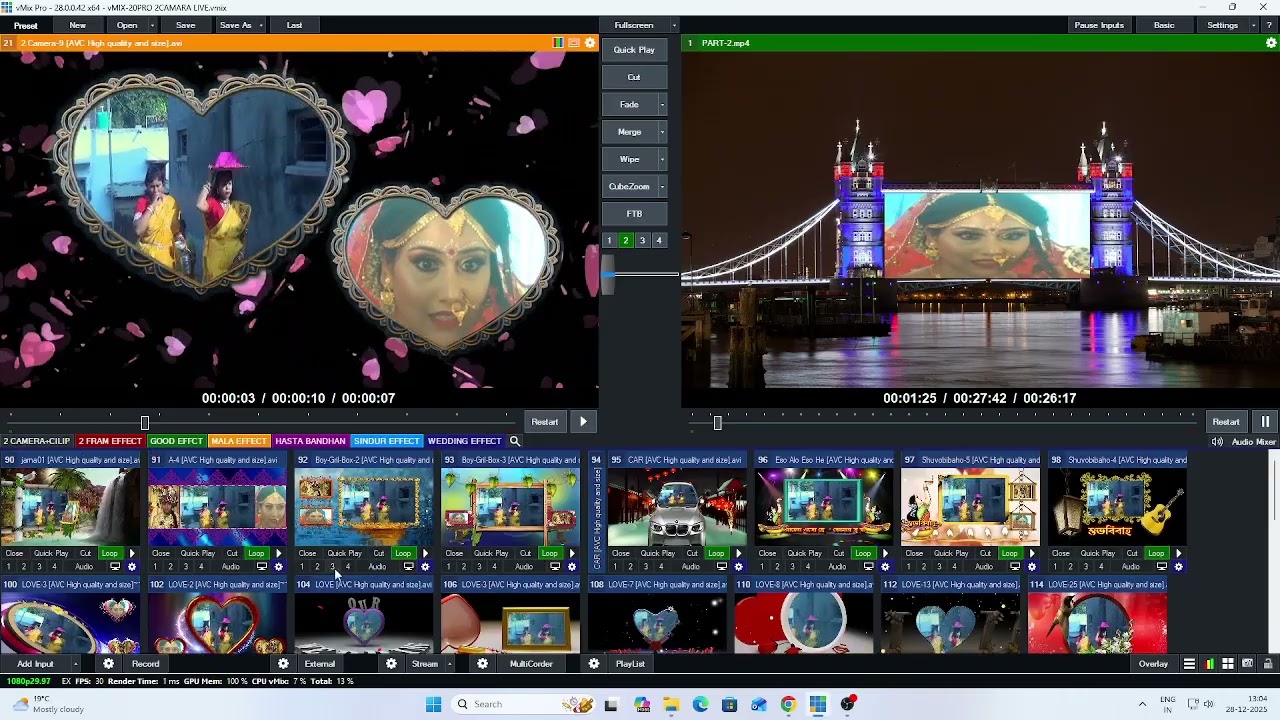Show audio meters icon in bottom bar
The width and height of the screenshot is (1280, 720).
pos(1209,664)
